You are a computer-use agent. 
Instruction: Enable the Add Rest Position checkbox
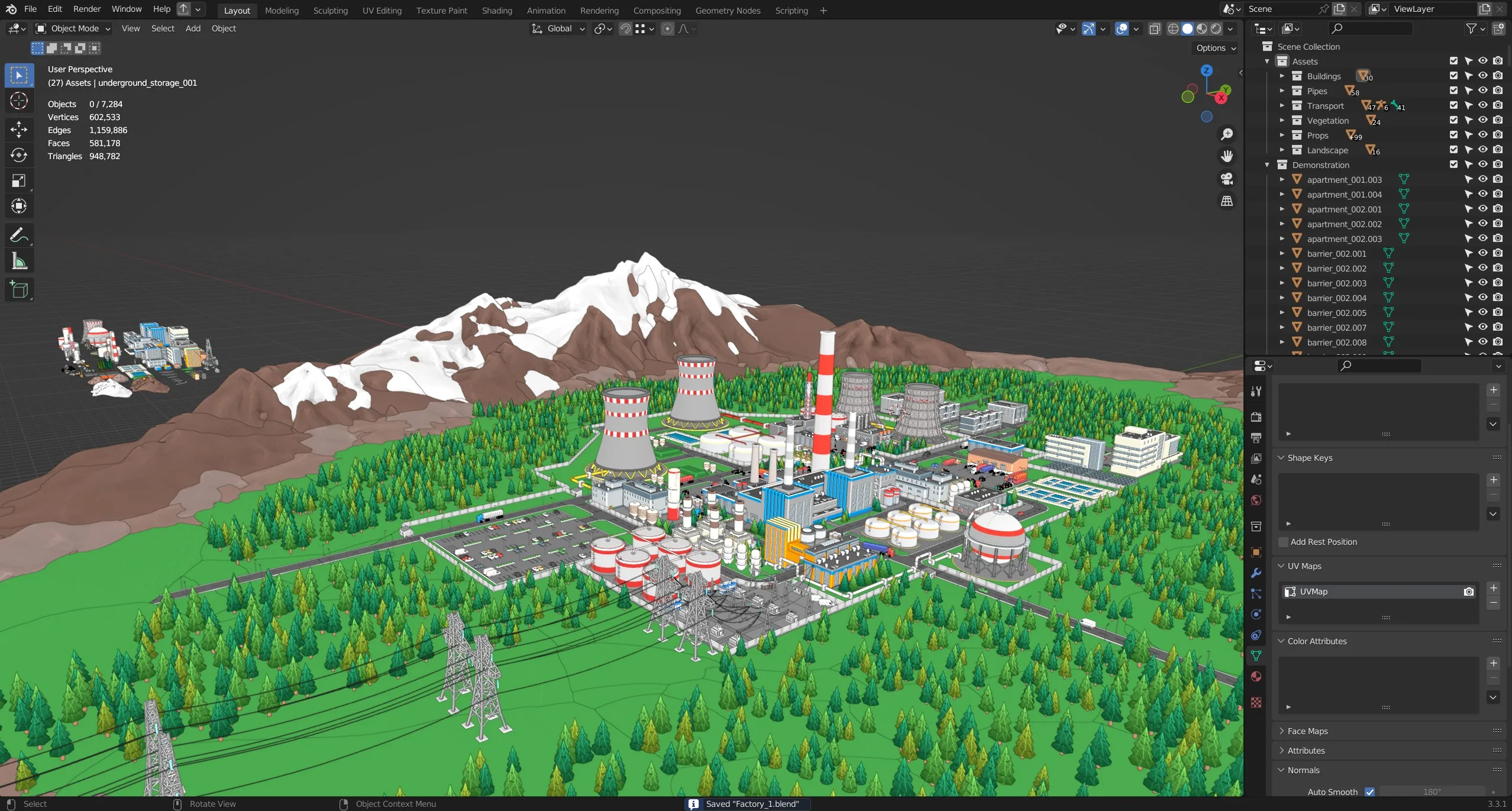click(1284, 542)
